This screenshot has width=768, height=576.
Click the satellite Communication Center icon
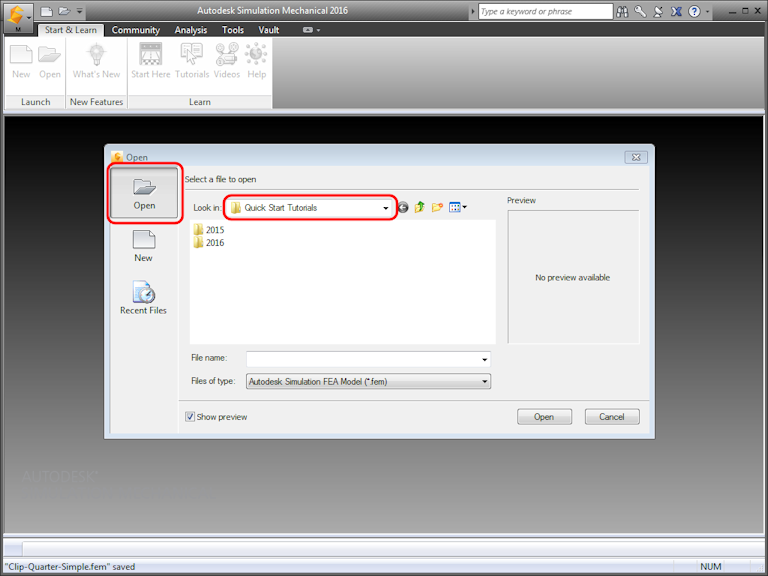pyautogui.click(x=658, y=11)
